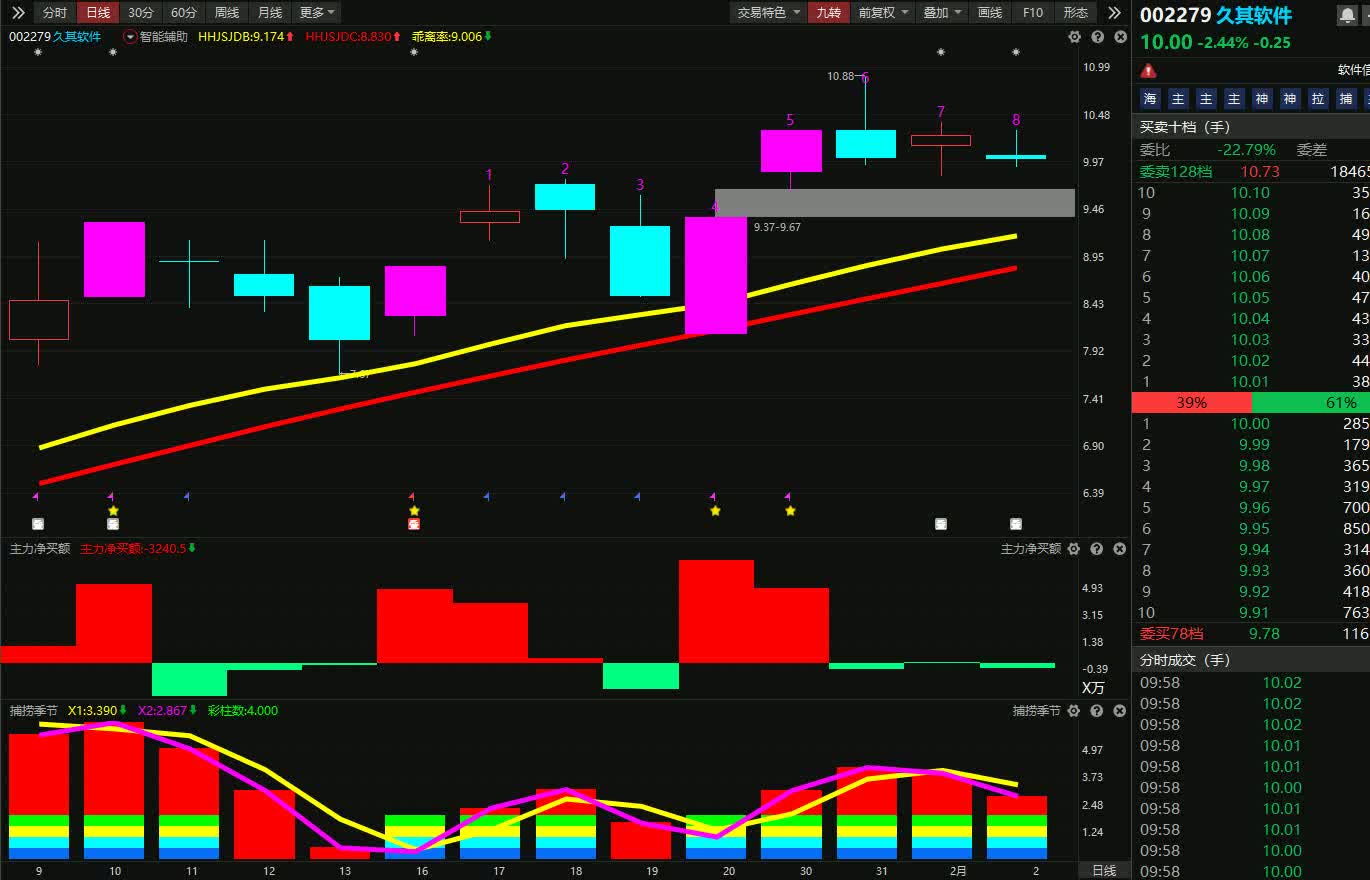Click yellow star marker under date 30
This screenshot has height=880, width=1370.
(790, 511)
